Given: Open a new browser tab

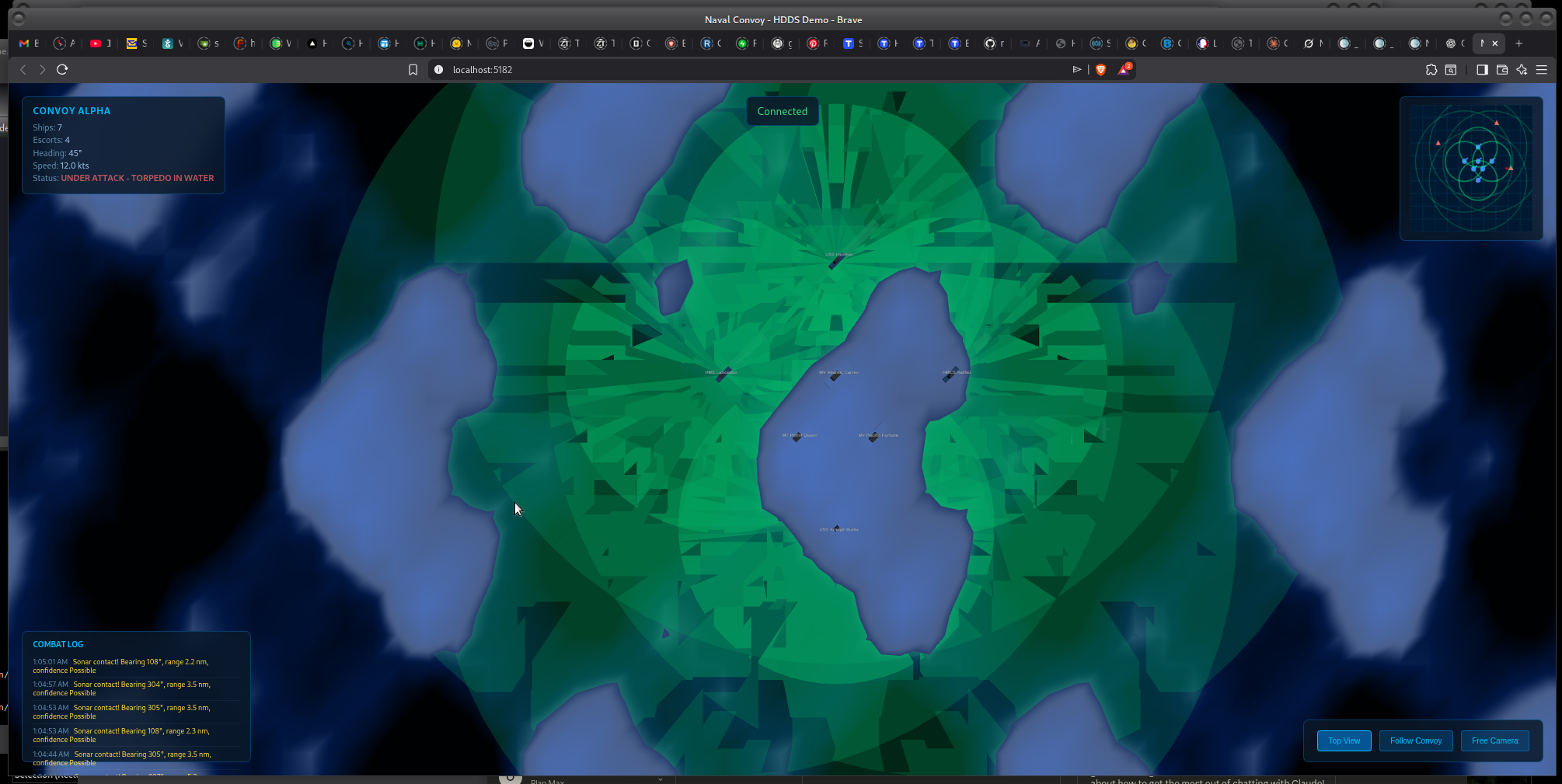Looking at the screenshot, I should [1519, 44].
